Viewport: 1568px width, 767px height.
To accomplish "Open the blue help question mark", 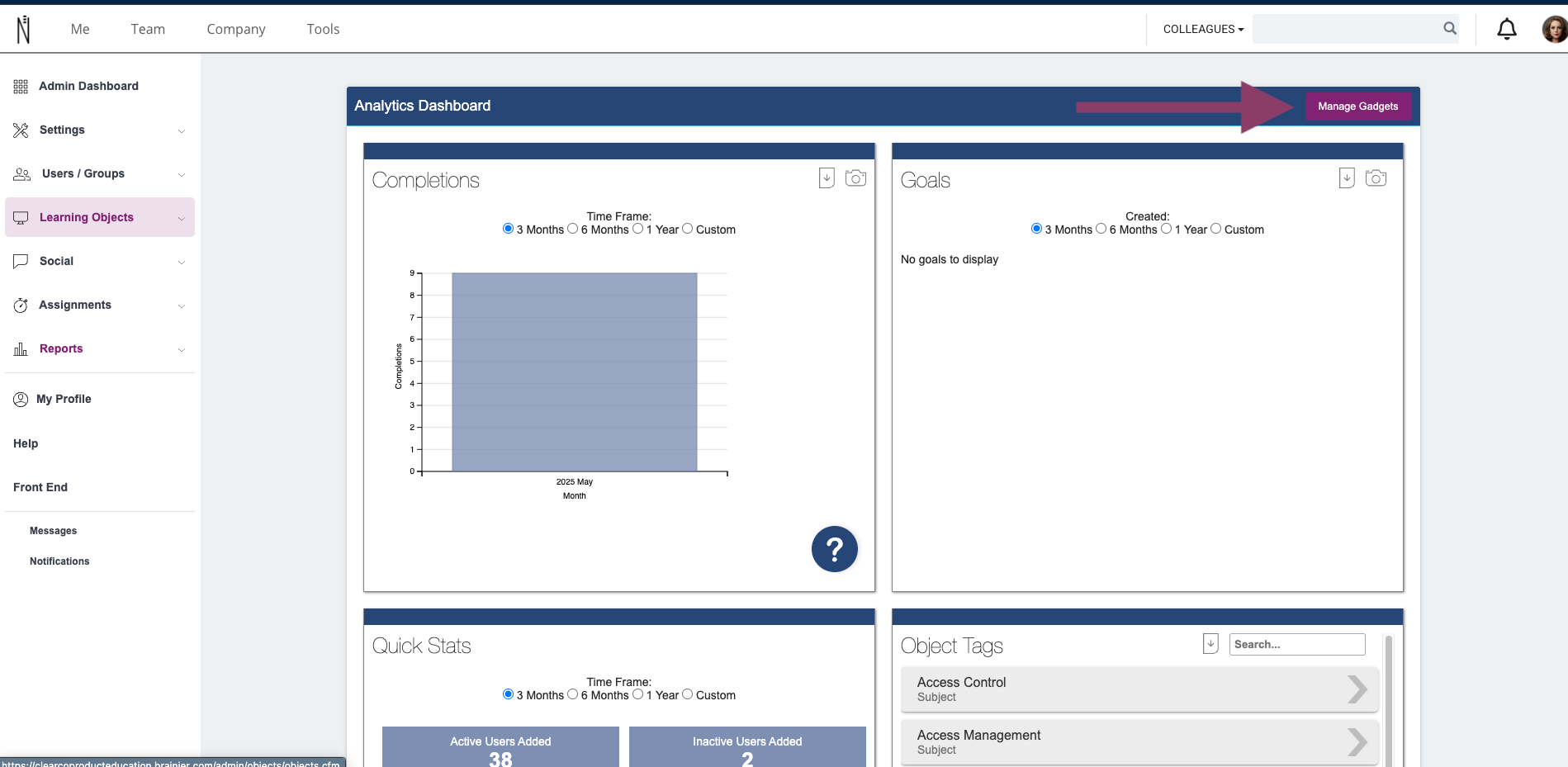I will pyautogui.click(x=835, y=549).
